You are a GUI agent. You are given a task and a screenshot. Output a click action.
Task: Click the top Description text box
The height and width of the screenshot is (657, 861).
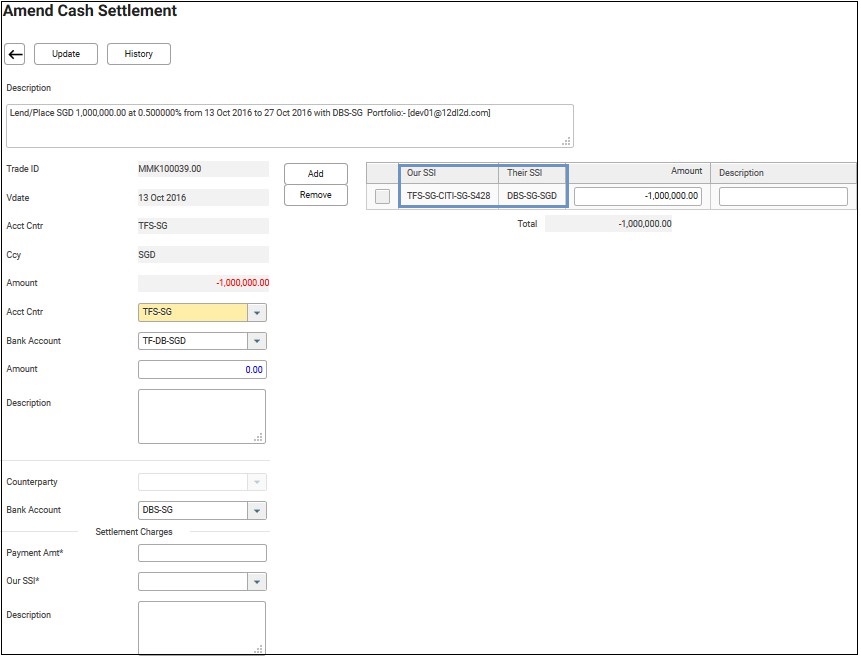coord(289,125)
